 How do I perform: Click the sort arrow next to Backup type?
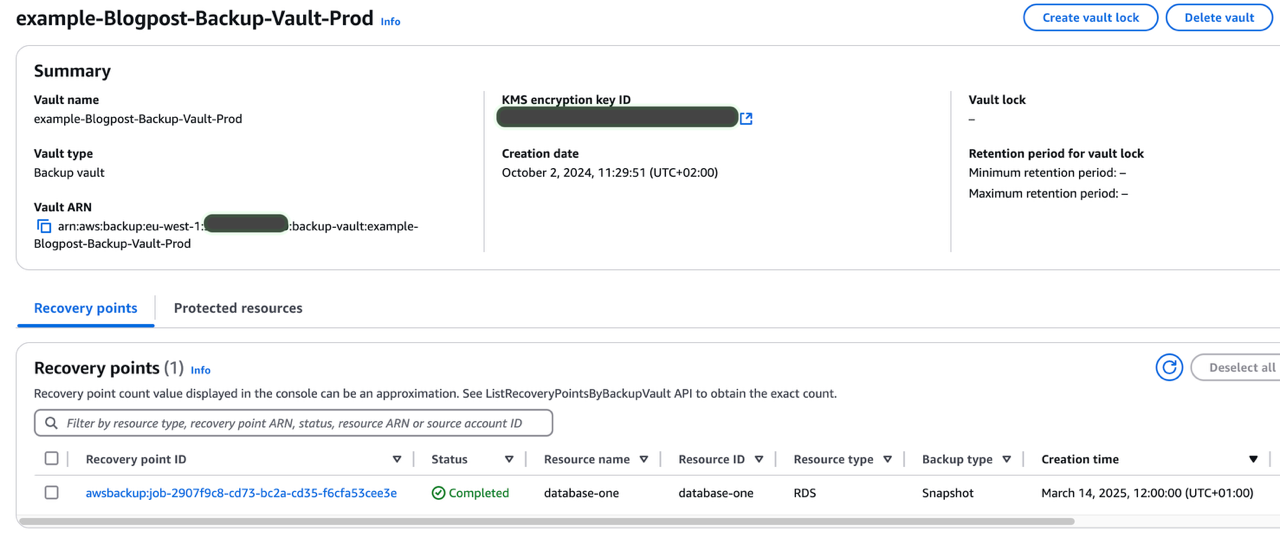click(1006, 460)
